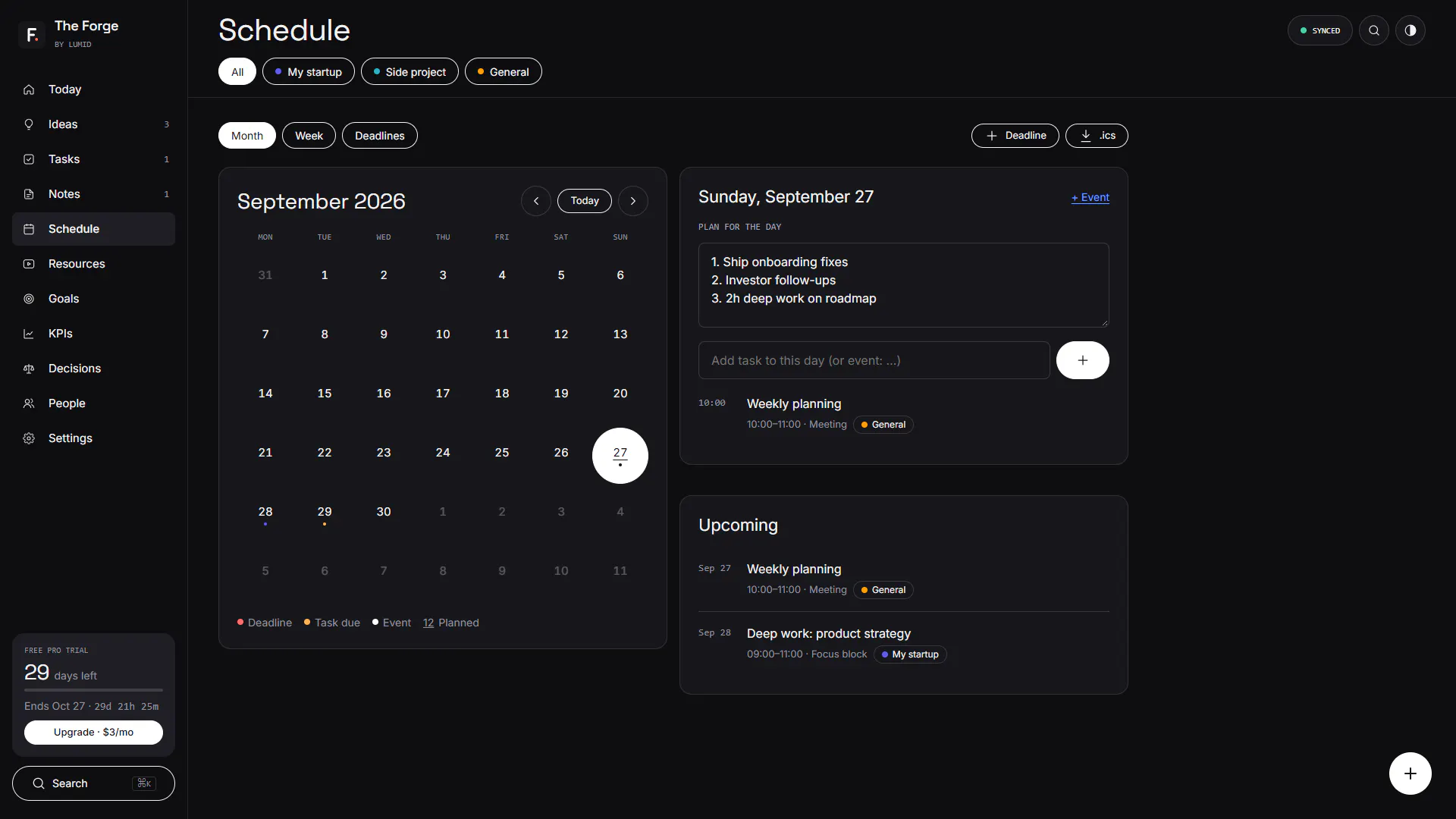This screenshot has width=1456, height=819.
Task: Open People in the sidebar
Action: coord(93,403)
